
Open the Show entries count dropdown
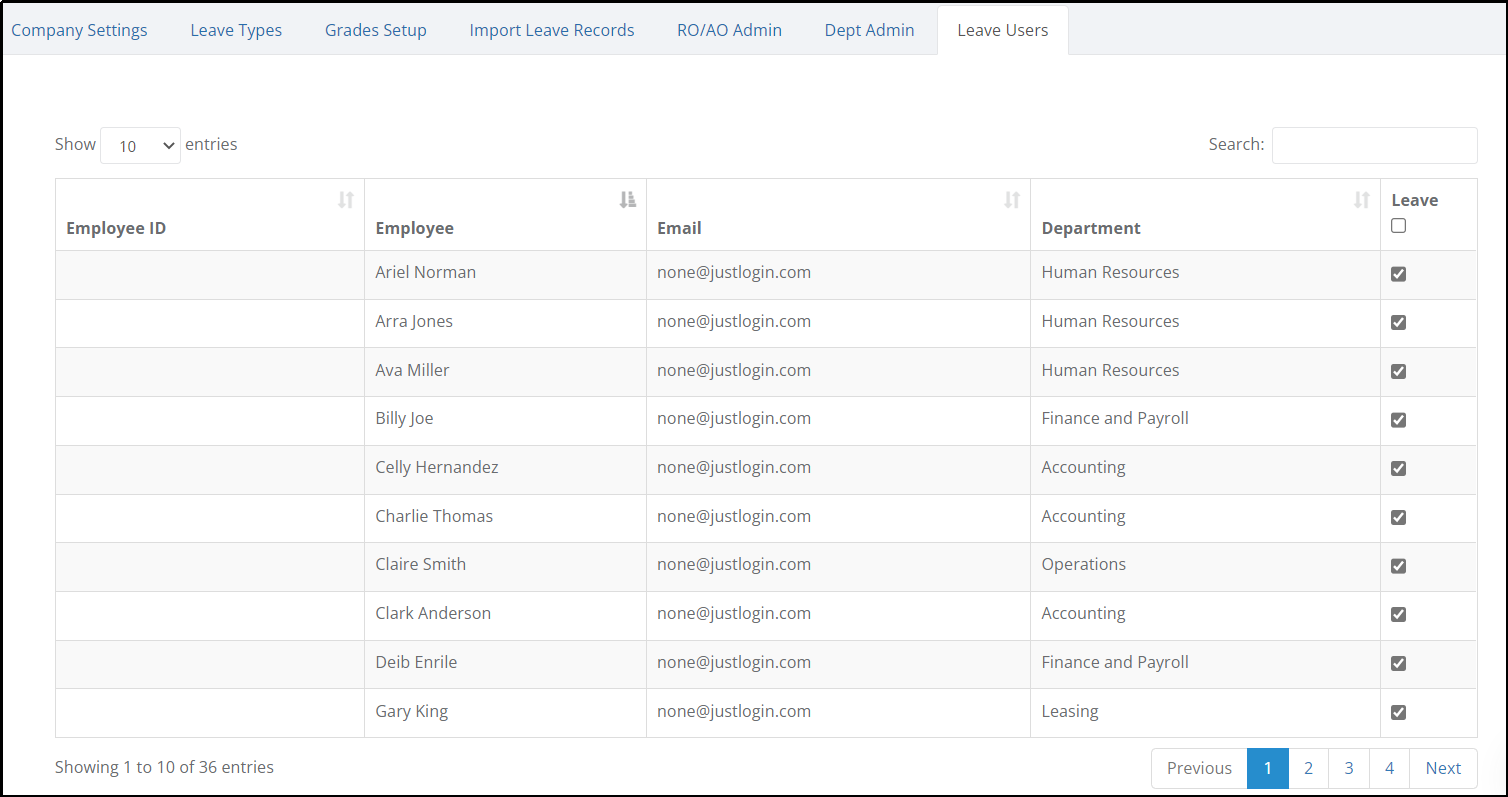pyautogui.click(x=141, y=145)
